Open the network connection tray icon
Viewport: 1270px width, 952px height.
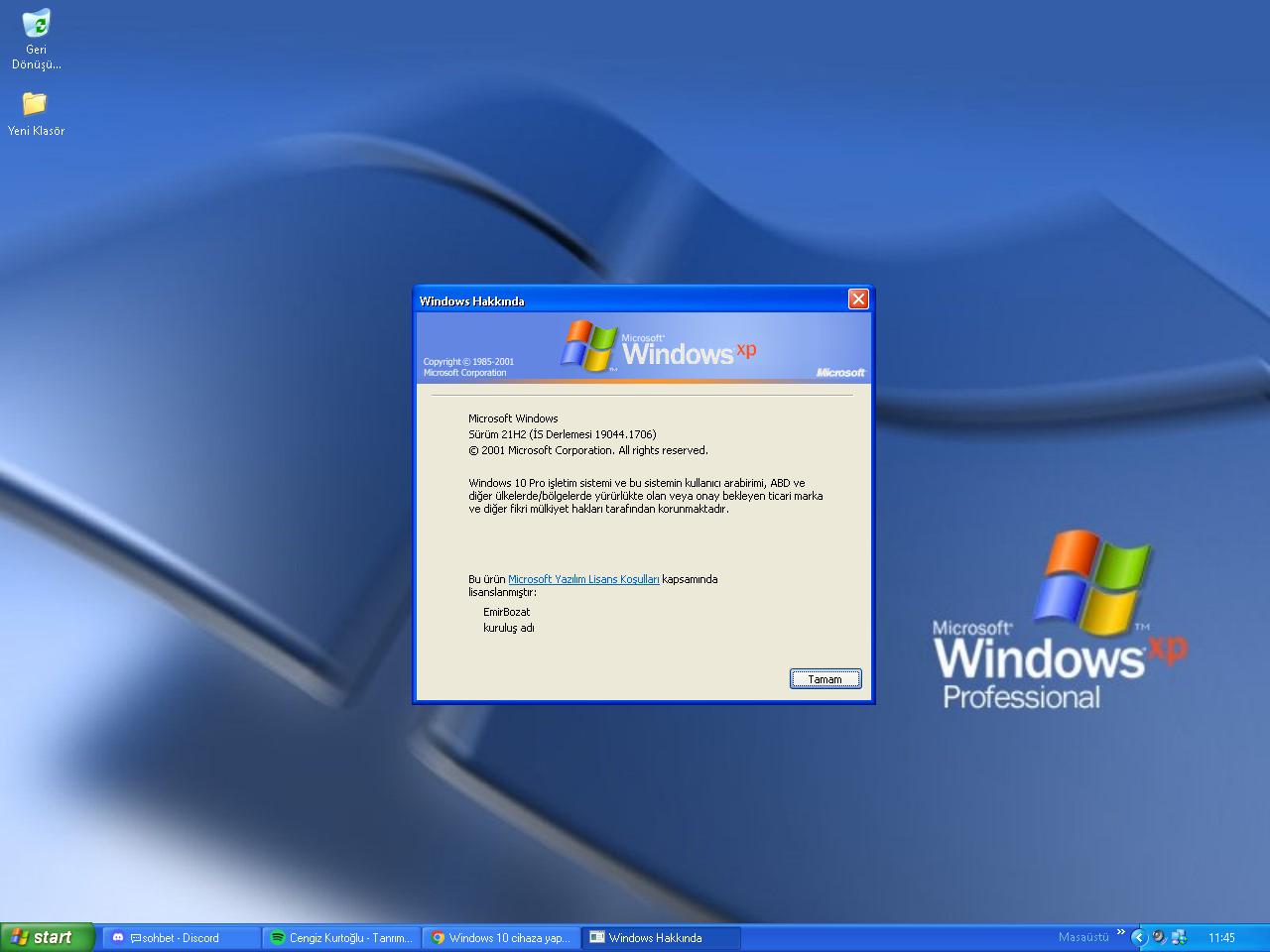(x=1179, y=937)
